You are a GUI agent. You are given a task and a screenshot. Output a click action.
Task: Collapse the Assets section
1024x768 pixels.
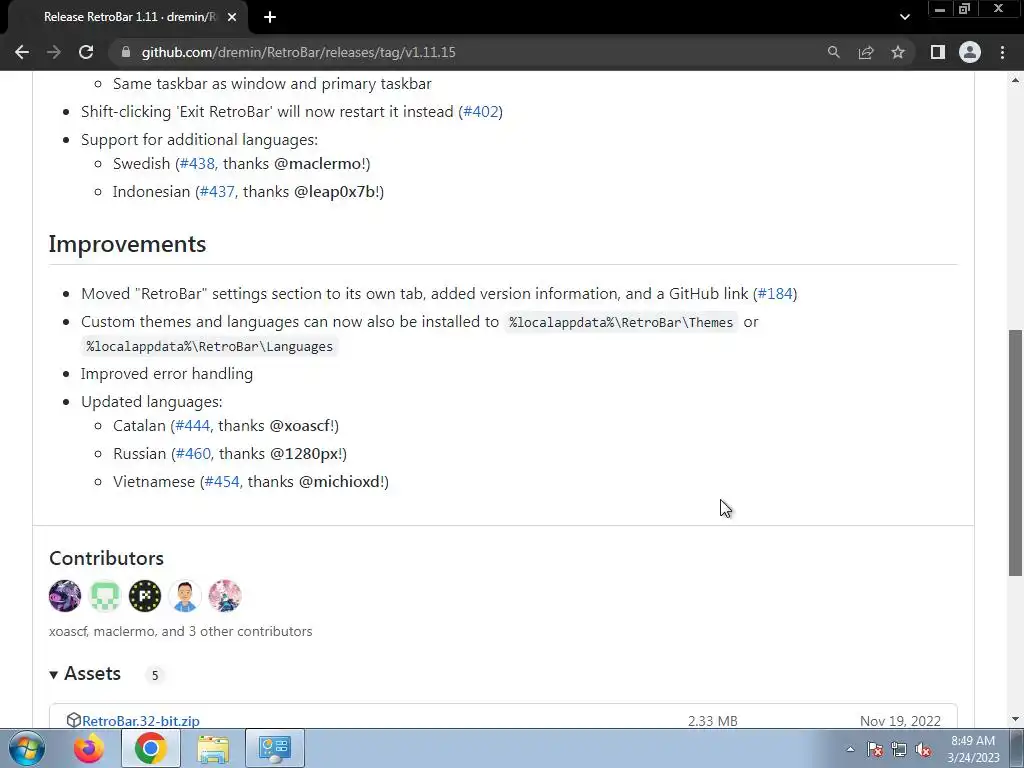click(x=86, y=674)
